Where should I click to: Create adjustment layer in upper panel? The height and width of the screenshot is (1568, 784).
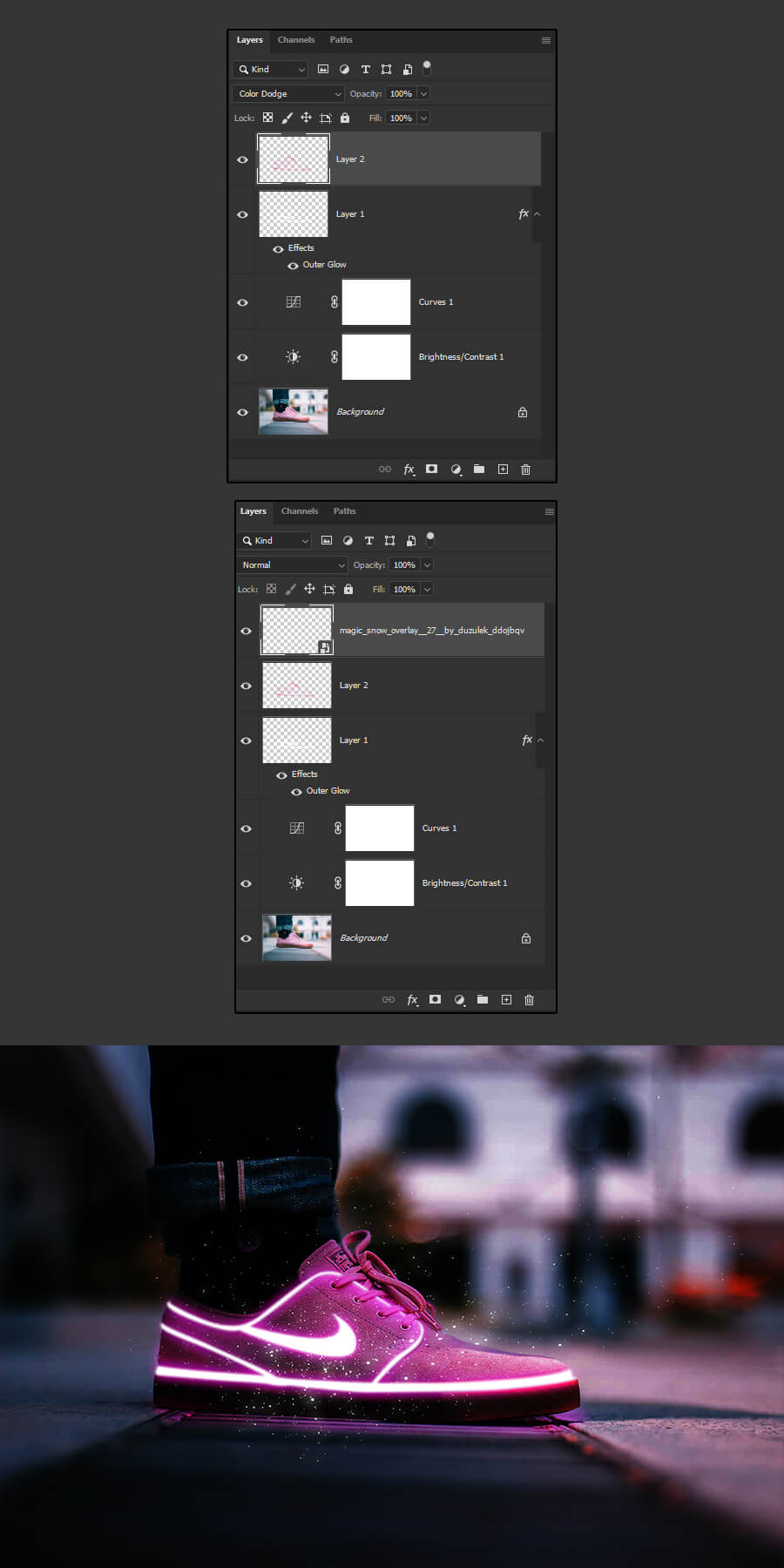[x=456, y=470]
